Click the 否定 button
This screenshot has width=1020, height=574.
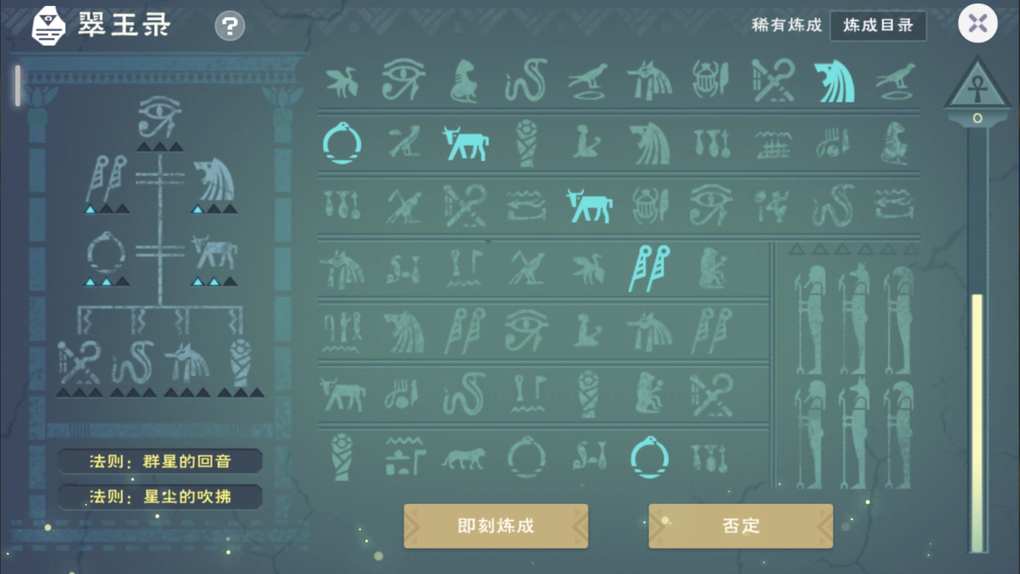[740, 526]
